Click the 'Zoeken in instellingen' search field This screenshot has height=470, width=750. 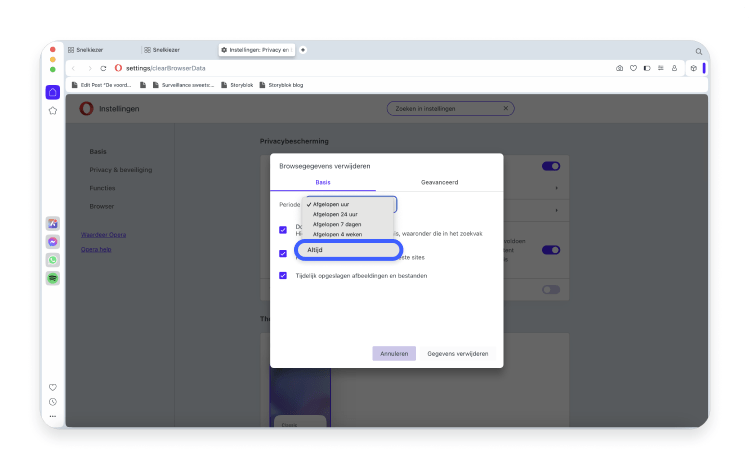tap(450, 108)
